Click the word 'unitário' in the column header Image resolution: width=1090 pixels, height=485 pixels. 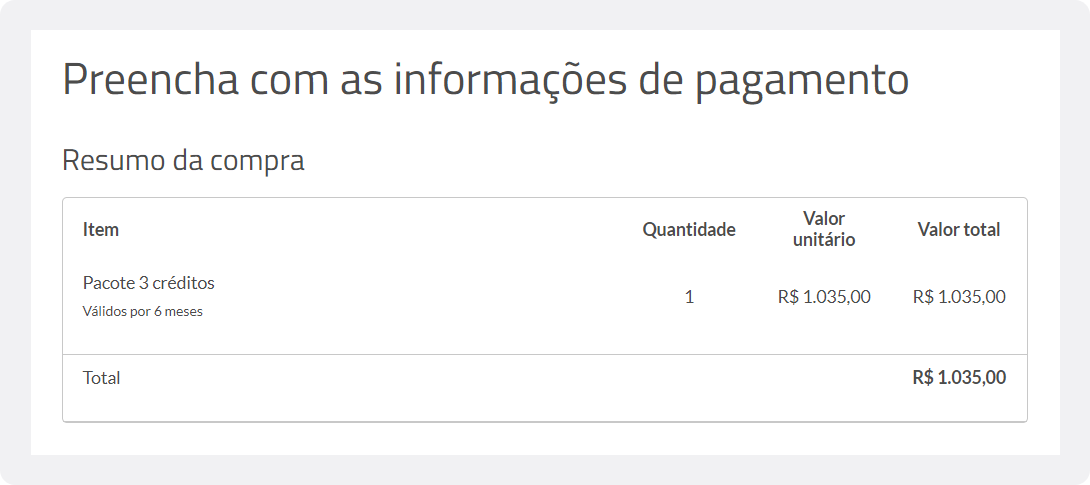click(x=824, y=240)
